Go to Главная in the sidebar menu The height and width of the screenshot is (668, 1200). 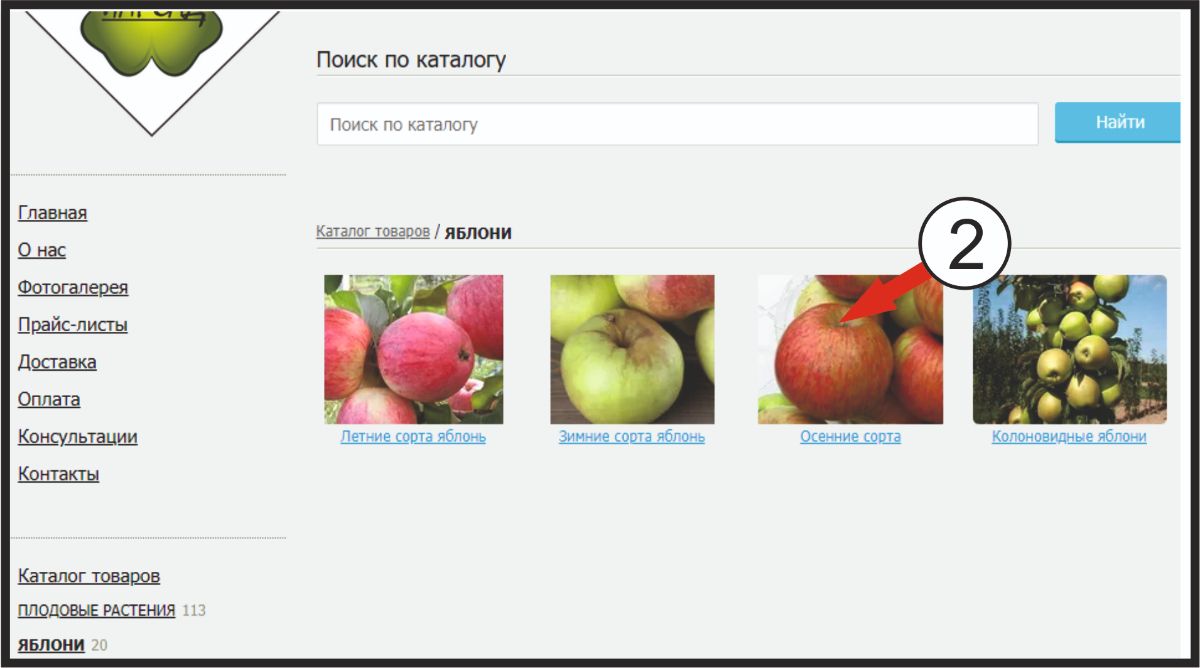pyautogui.click(x=53, y=213)
